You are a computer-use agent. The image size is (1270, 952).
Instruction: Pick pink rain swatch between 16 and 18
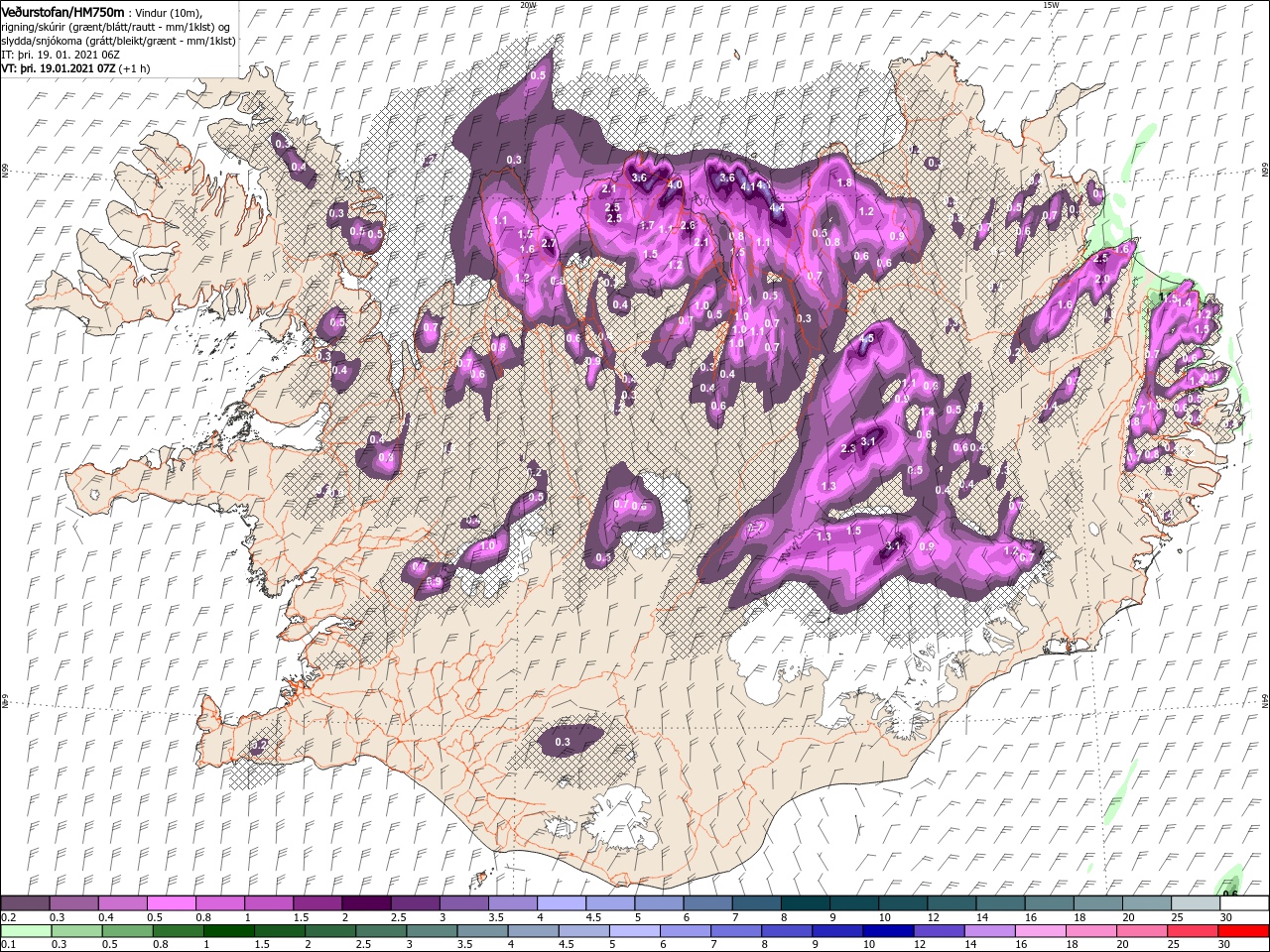point(1039,931)
